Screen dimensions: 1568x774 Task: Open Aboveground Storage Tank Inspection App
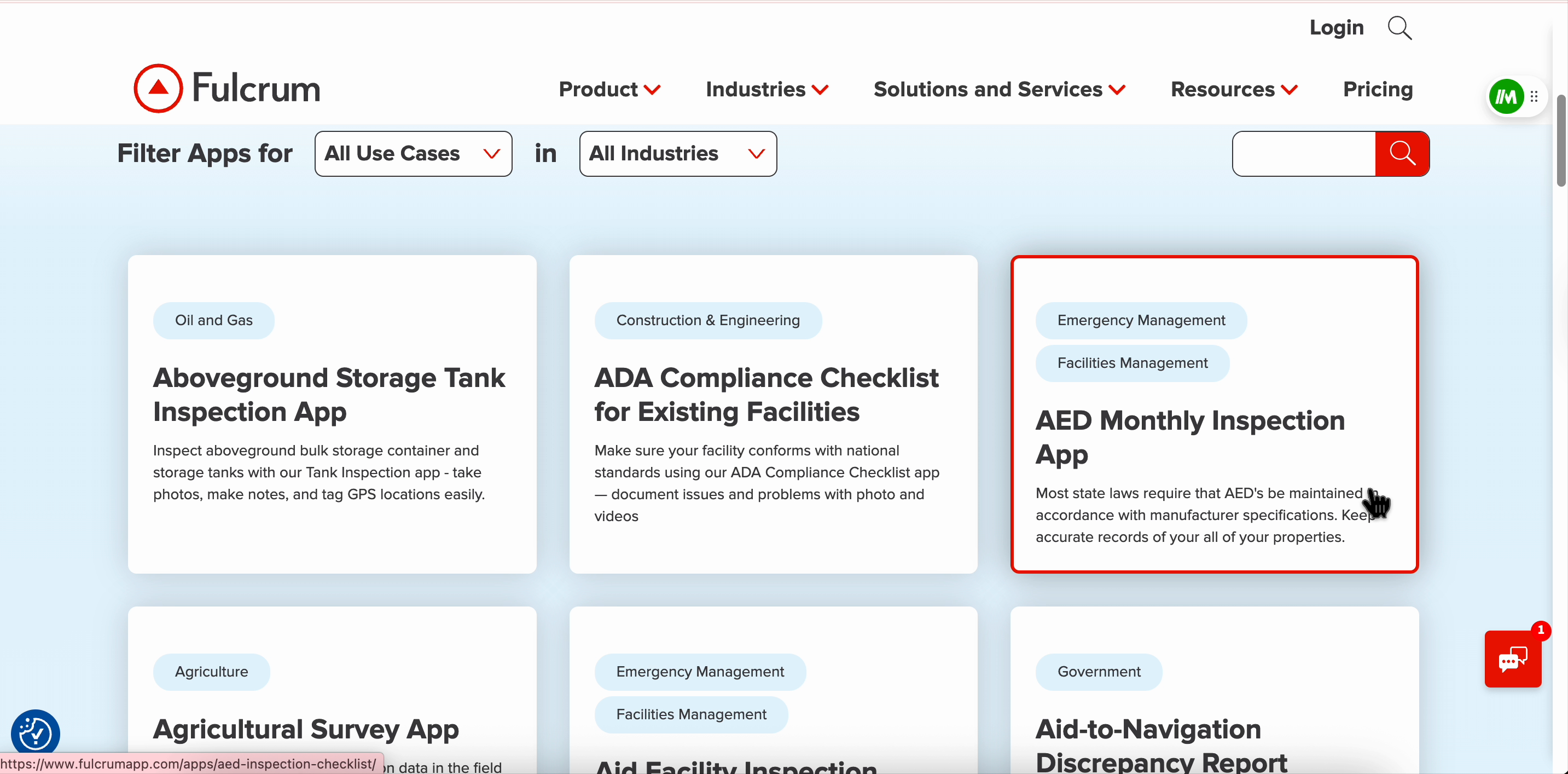click(329, 394)
